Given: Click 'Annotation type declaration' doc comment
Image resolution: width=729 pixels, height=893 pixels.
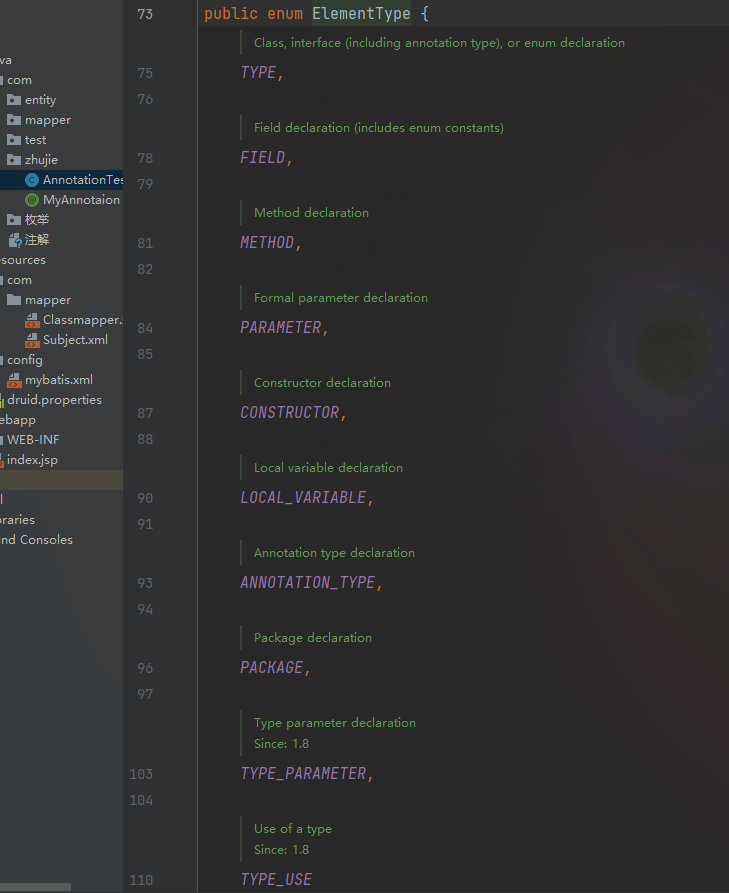Looking at the screenshot, I should click(334, 553).
